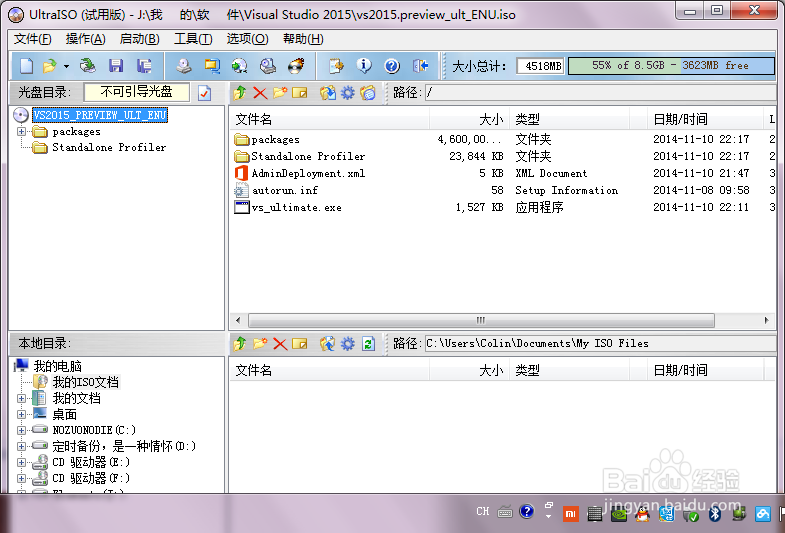The width and height of the screenshot is (785, 533).
Task: Click gear properties icon in disc toolbar
Action: coord(347,93)
